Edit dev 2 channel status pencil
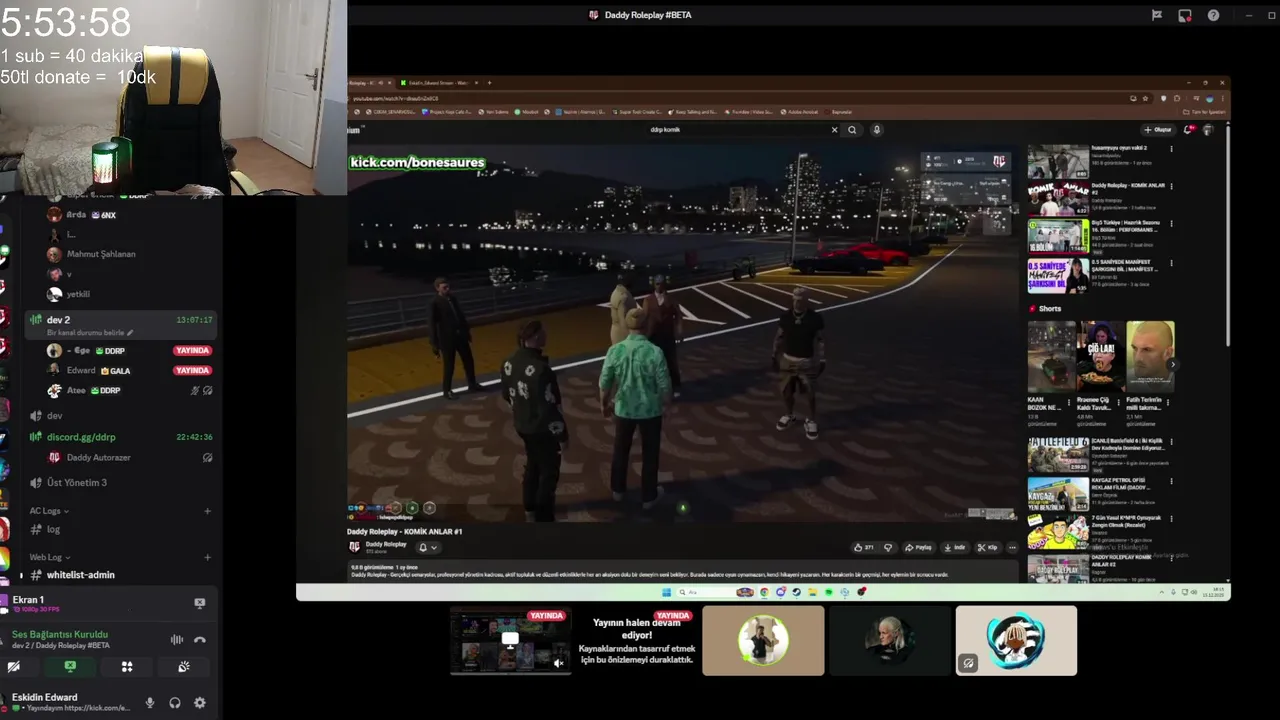The height and width of the screenshot is (720, 1280). (x=130, y=333)
